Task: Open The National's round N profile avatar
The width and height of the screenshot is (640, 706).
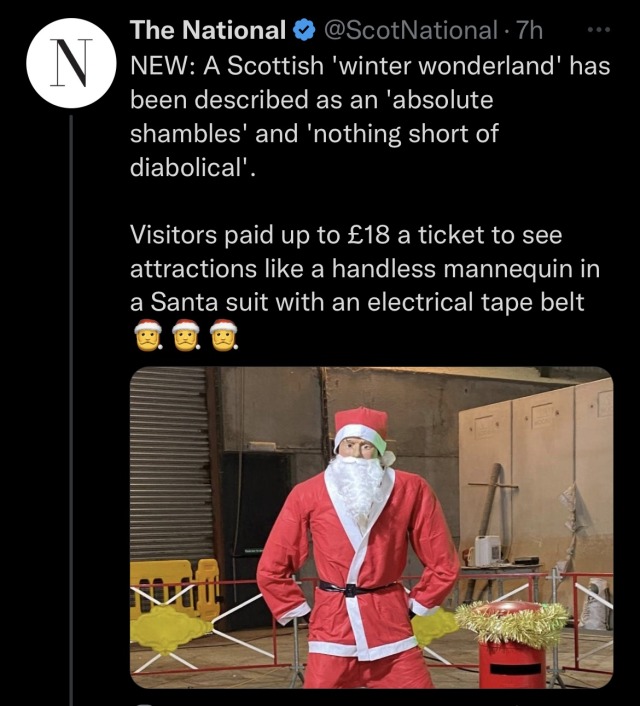Action: pos(71,63)
